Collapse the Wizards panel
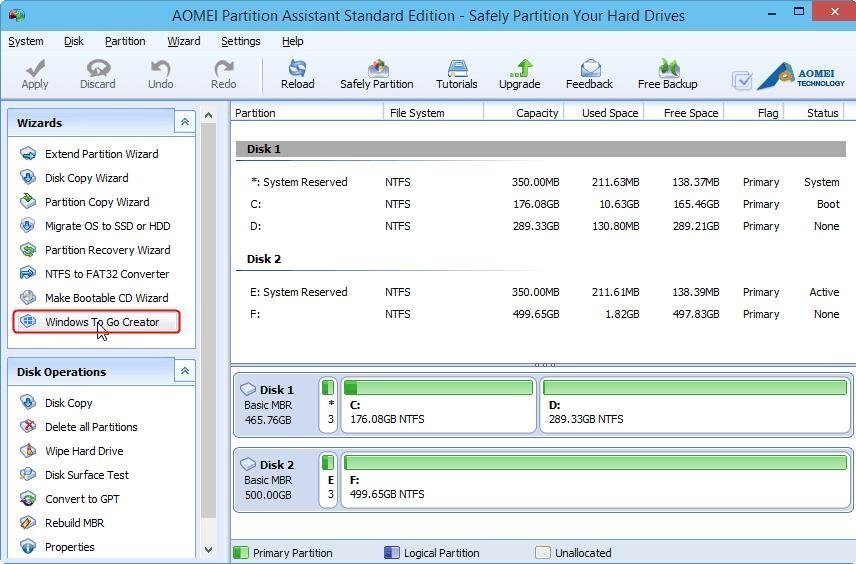The height and width of the screenshot is (564, 856). coord(185,122)
